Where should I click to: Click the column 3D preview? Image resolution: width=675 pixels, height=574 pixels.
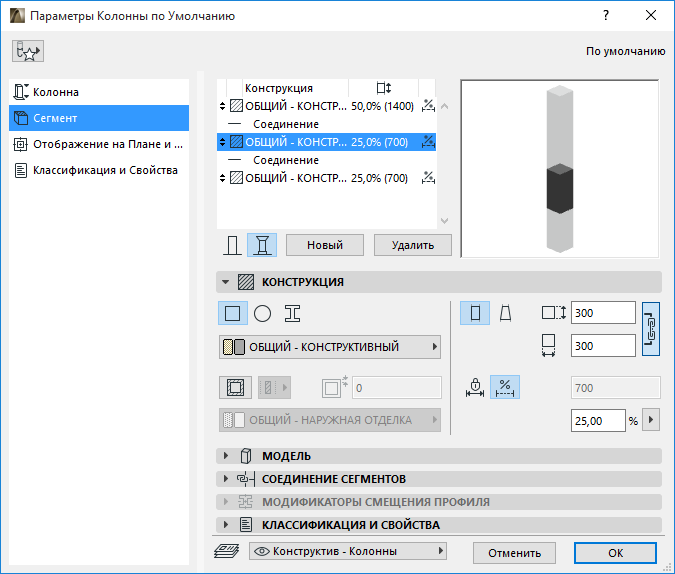560,169
